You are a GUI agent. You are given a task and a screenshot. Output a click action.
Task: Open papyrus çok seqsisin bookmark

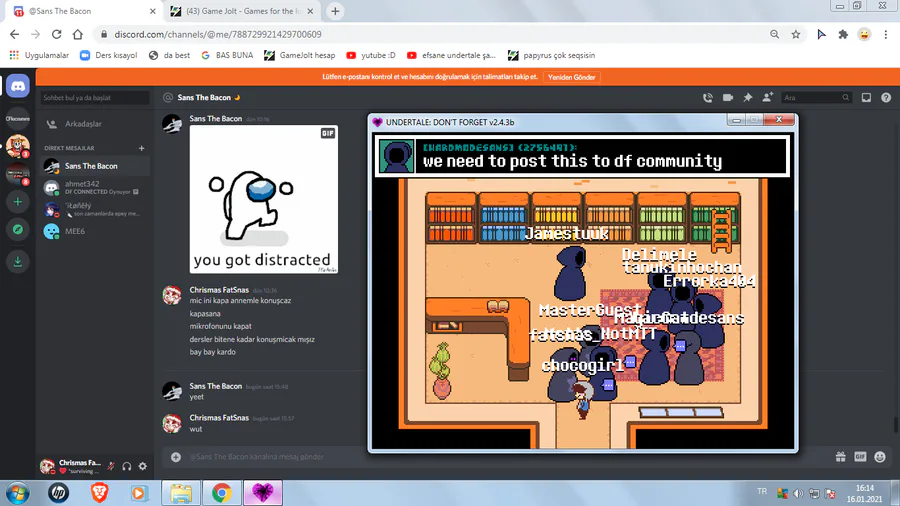[x=552, y=55]
